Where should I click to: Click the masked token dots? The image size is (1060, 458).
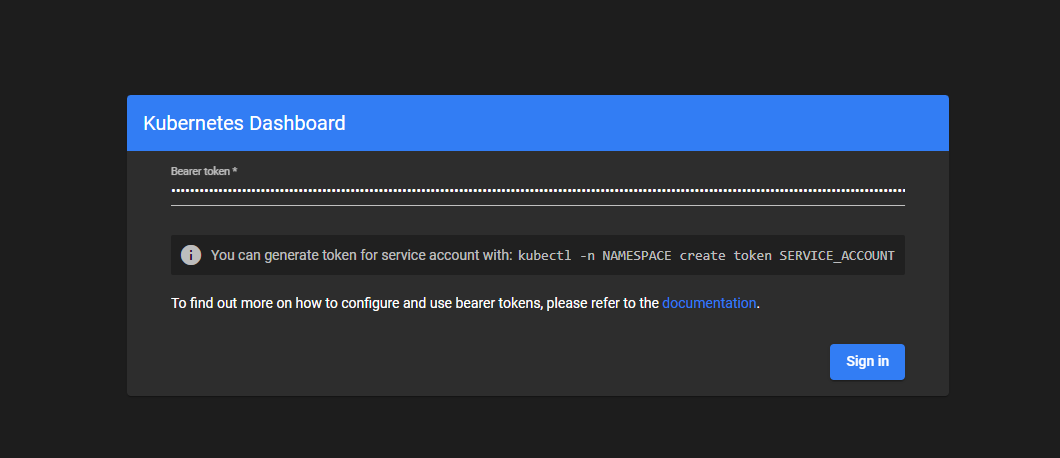(x=400, y=189)
